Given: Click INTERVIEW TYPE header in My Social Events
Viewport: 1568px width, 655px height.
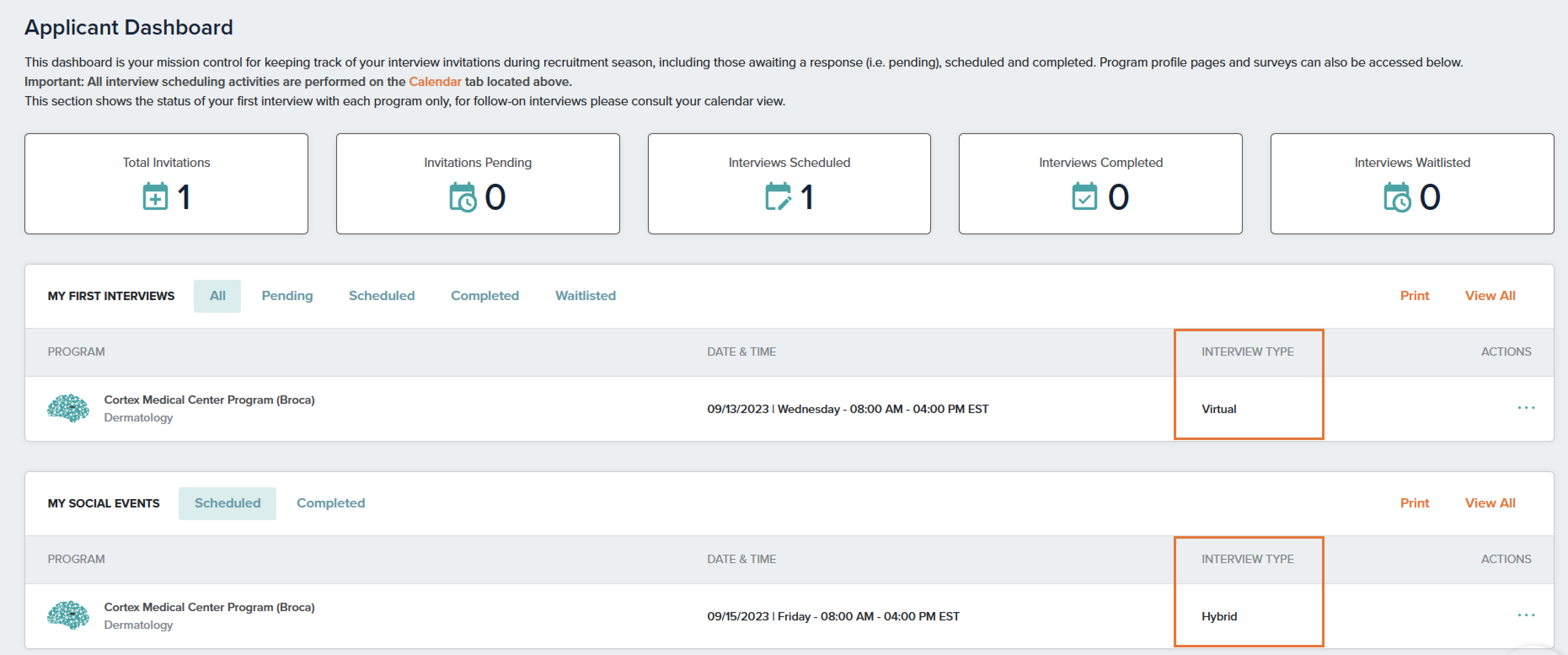Looking at the screenshot, I should pyautogui.click(x=1248, y=559).
